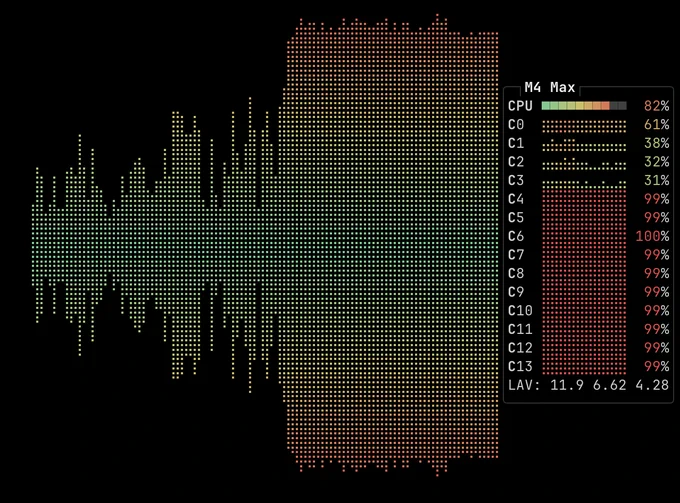
Task: Select the C11 core label
Action: [x=520, y=330]
